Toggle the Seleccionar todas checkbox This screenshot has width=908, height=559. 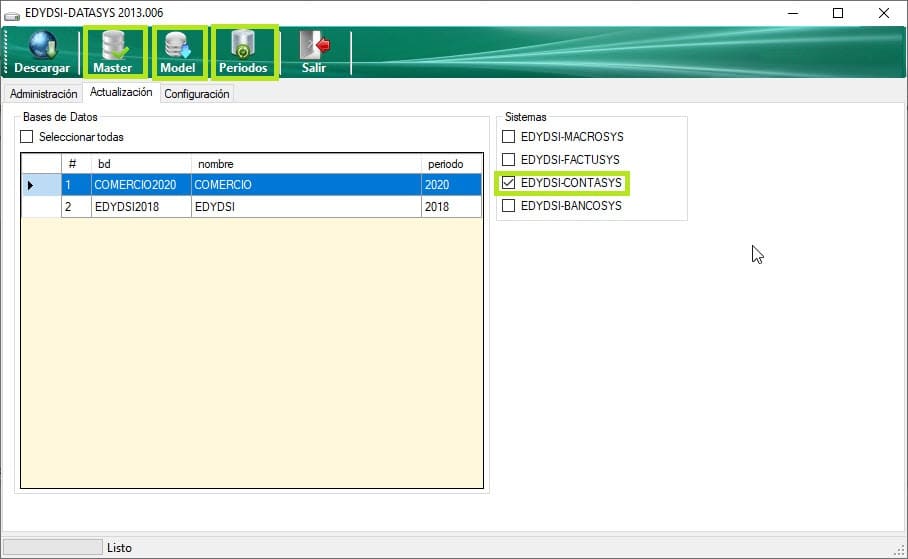tap(28, 137)
